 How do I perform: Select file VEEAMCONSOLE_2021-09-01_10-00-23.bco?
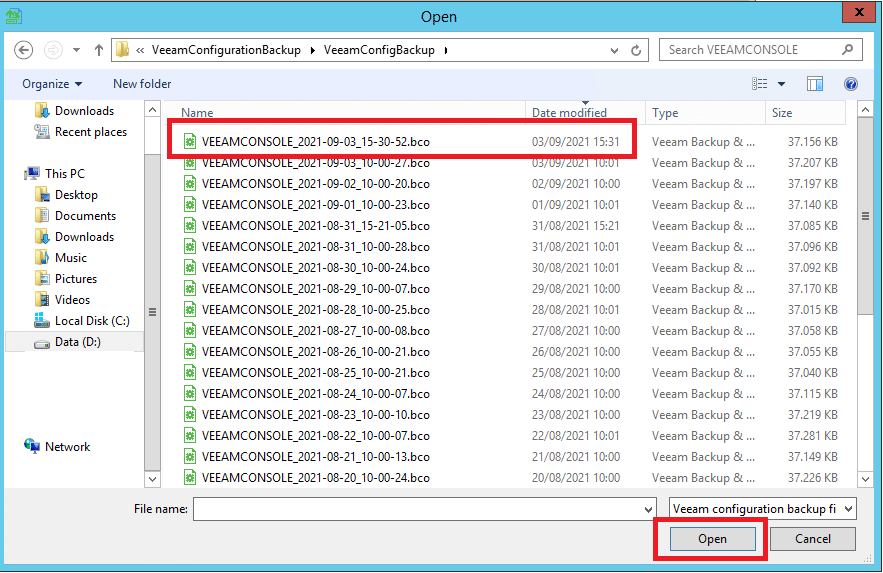tap(315, 205)
